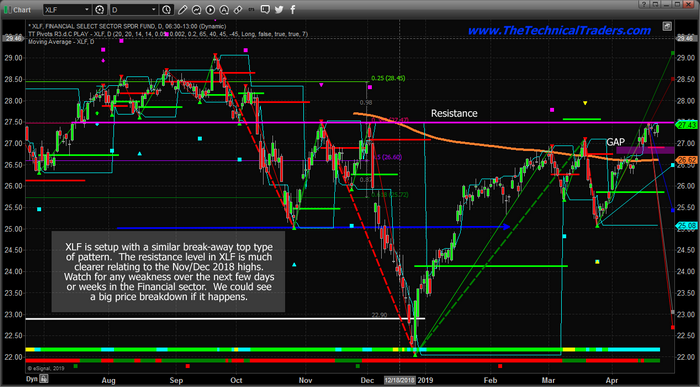Open the alerts circled A icon
700x387 pixels.
click(x=224, y=9)
